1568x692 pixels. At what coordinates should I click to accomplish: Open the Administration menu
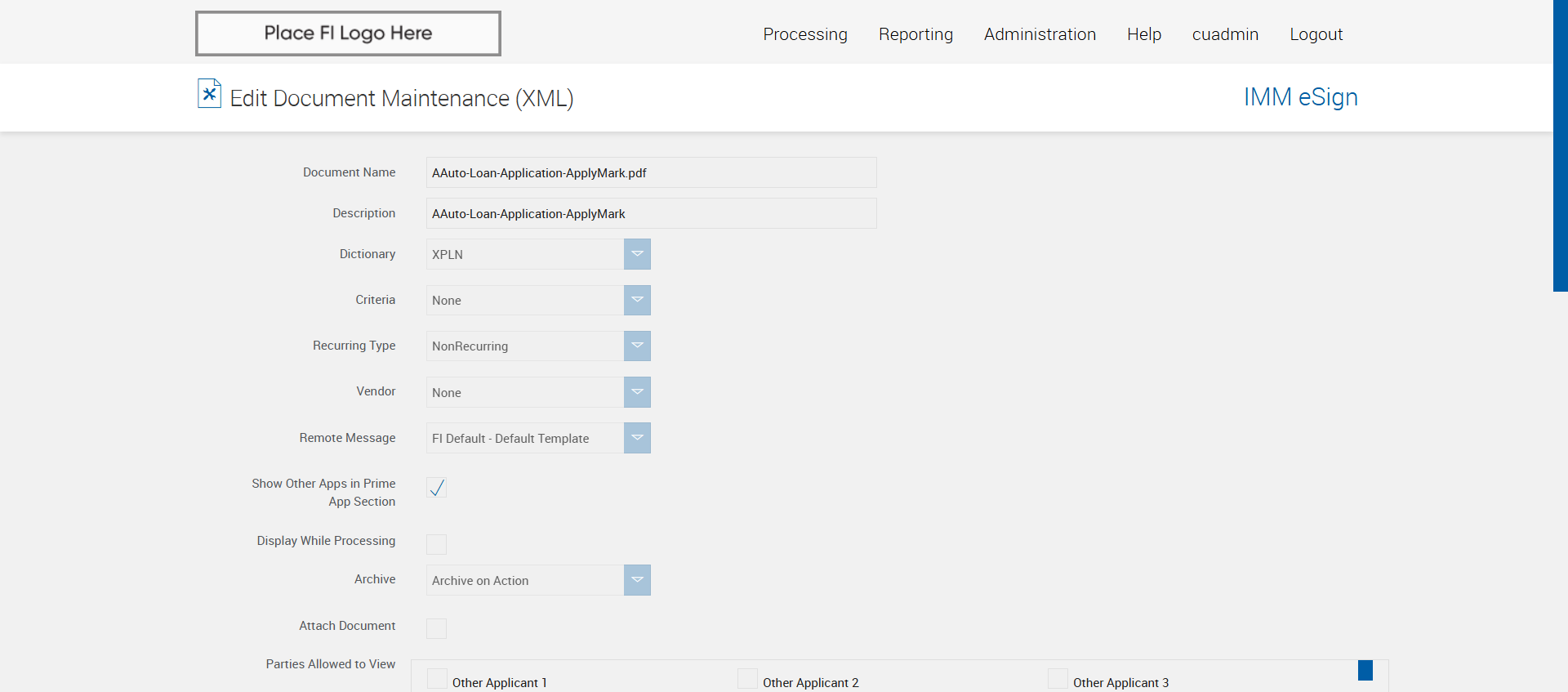click(1040, 34)
